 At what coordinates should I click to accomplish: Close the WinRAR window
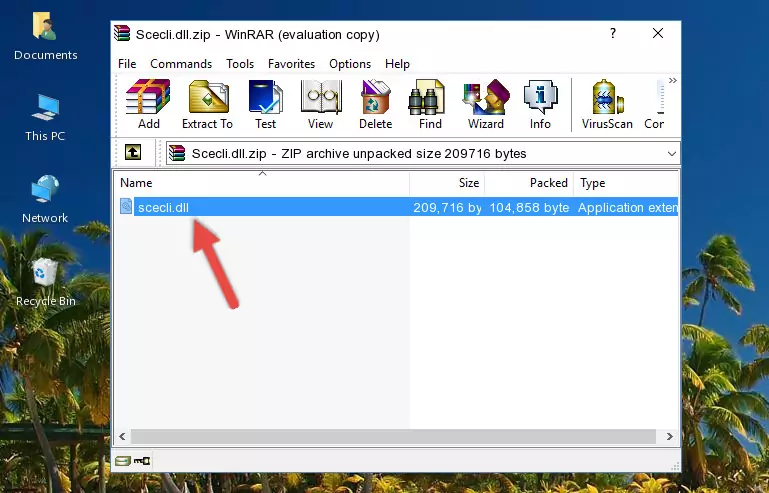[658, 33]
